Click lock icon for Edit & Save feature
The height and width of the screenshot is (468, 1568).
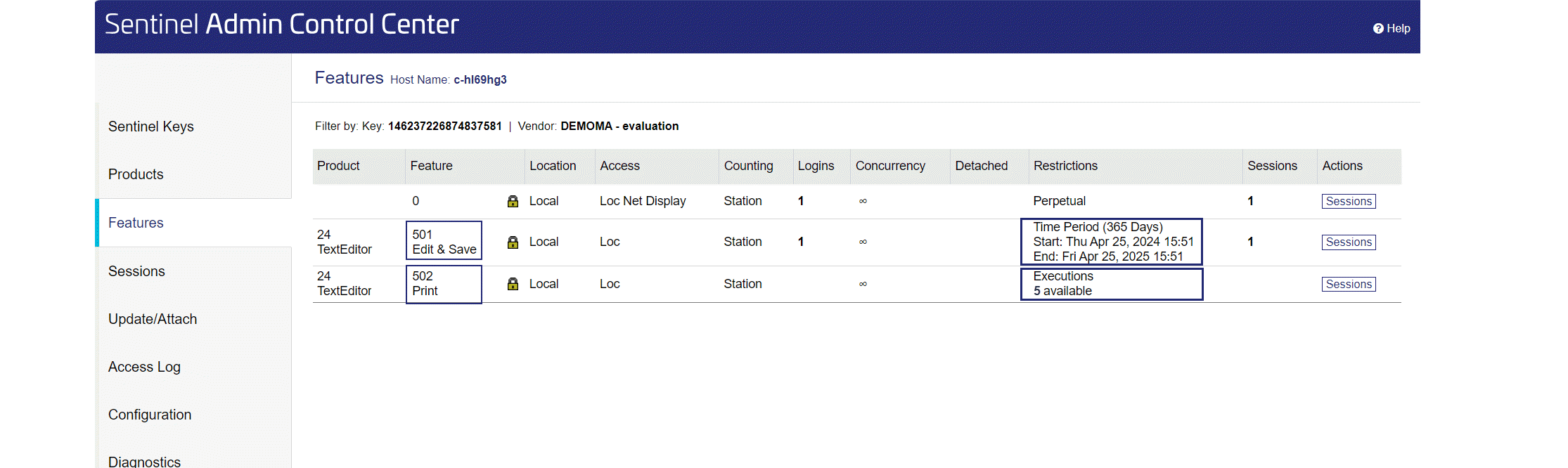click(513, 242)
